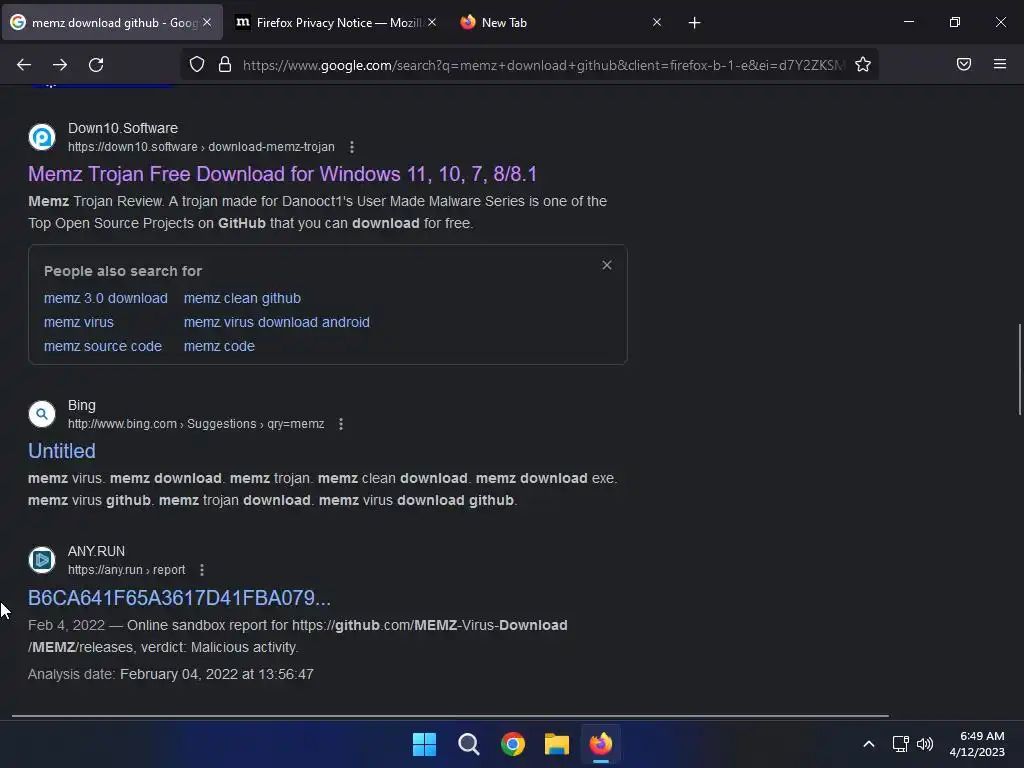
Task: Click the Bing result favicon
Action: pos(42,414)
